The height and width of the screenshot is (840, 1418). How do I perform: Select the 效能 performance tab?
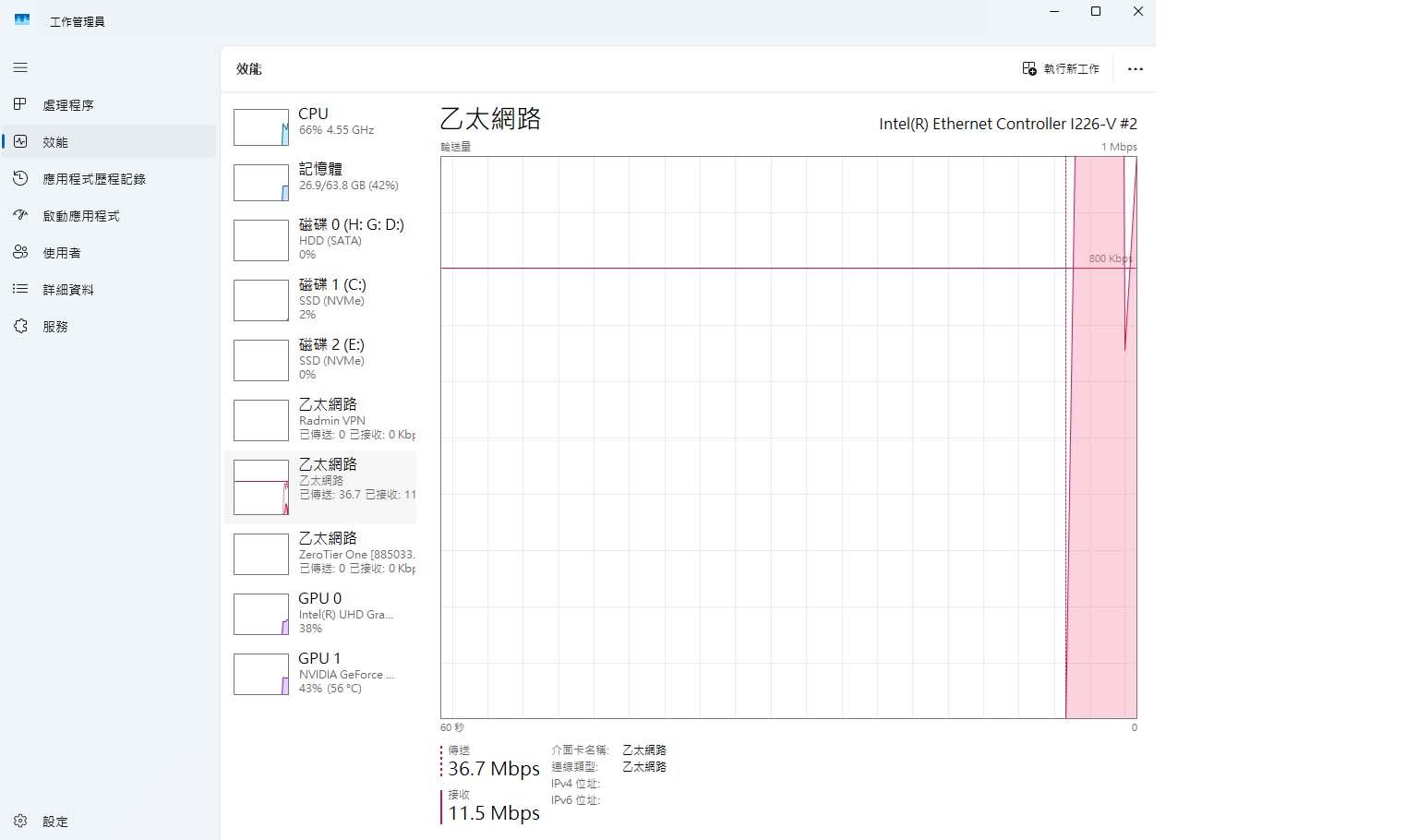click(x=55, y=142)
